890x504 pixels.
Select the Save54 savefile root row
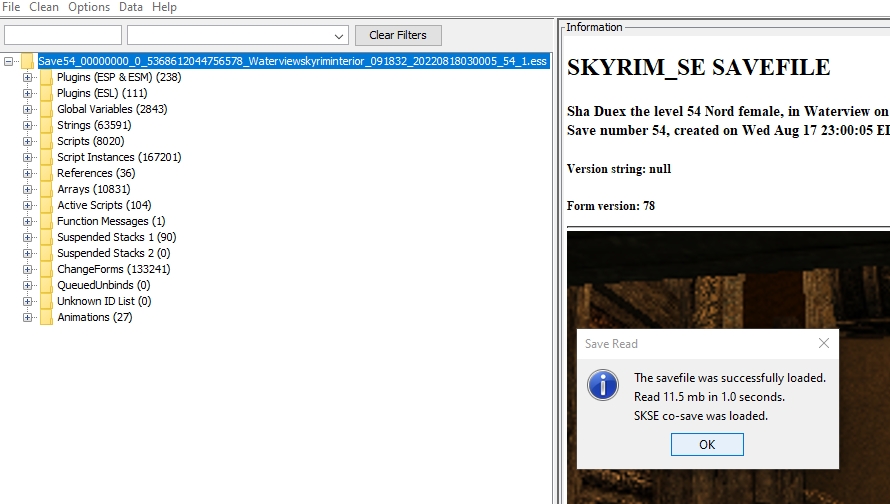[x=293, y=61]
